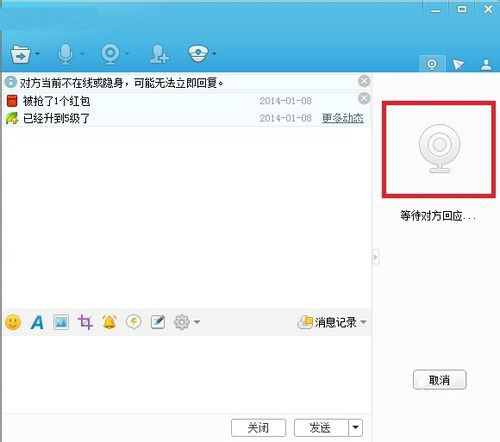Minimize the chat window
This screenshot has width=500, height=442.
(435, 10)
